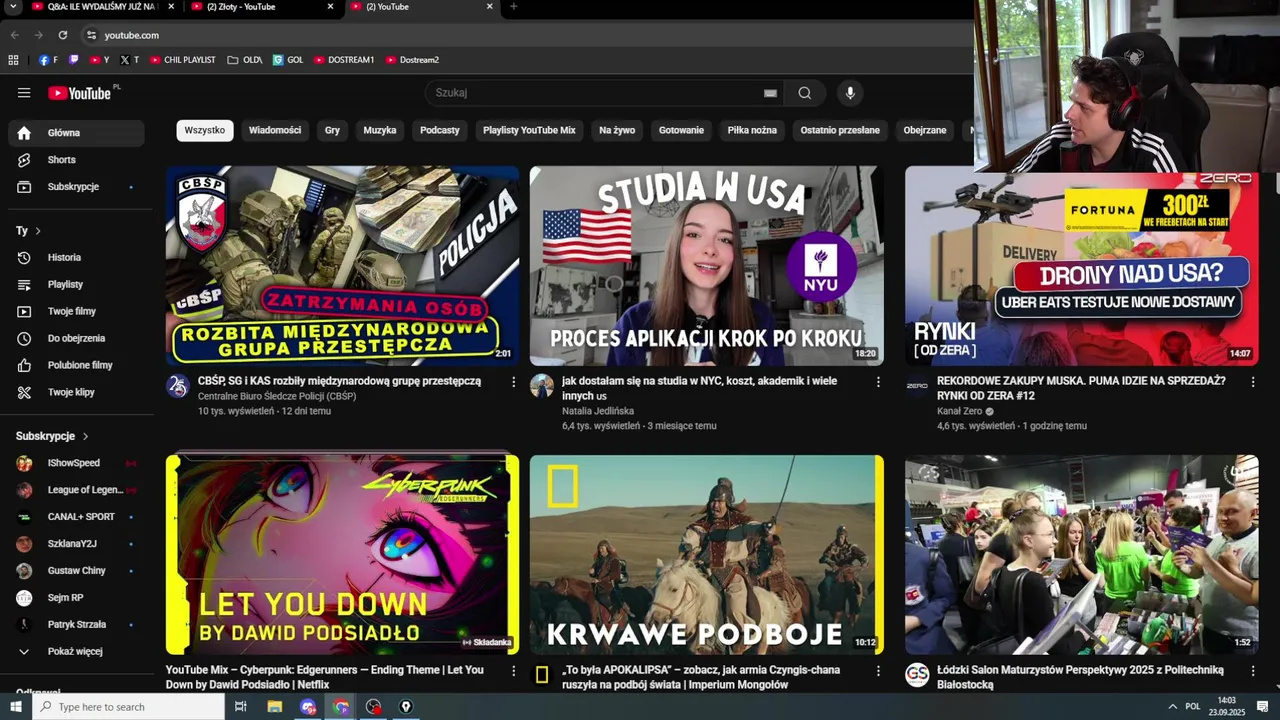
Task: Open 'Historia' in the sidebar
Action: pyautogui.click(x=77, y=257)
